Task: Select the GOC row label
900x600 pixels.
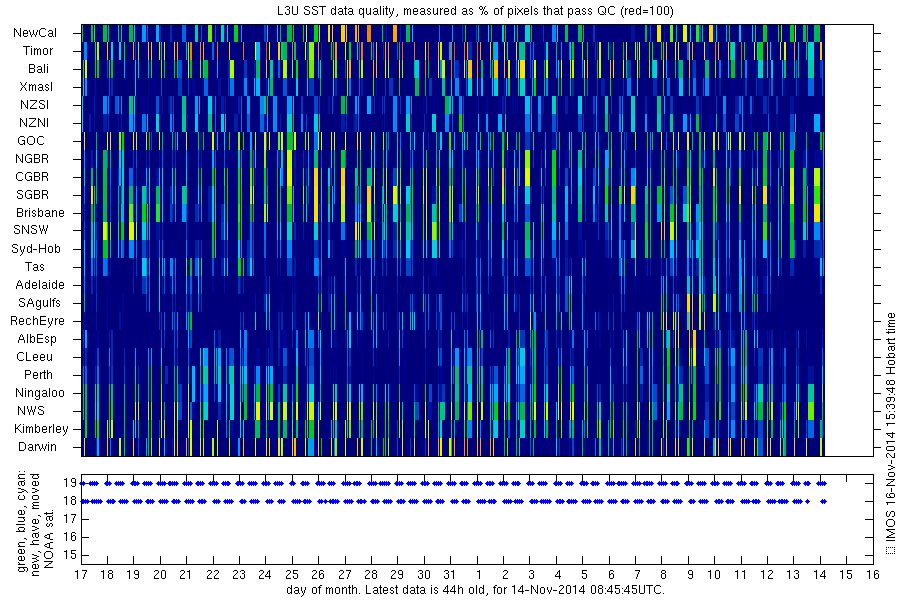Action: [31, 141]
